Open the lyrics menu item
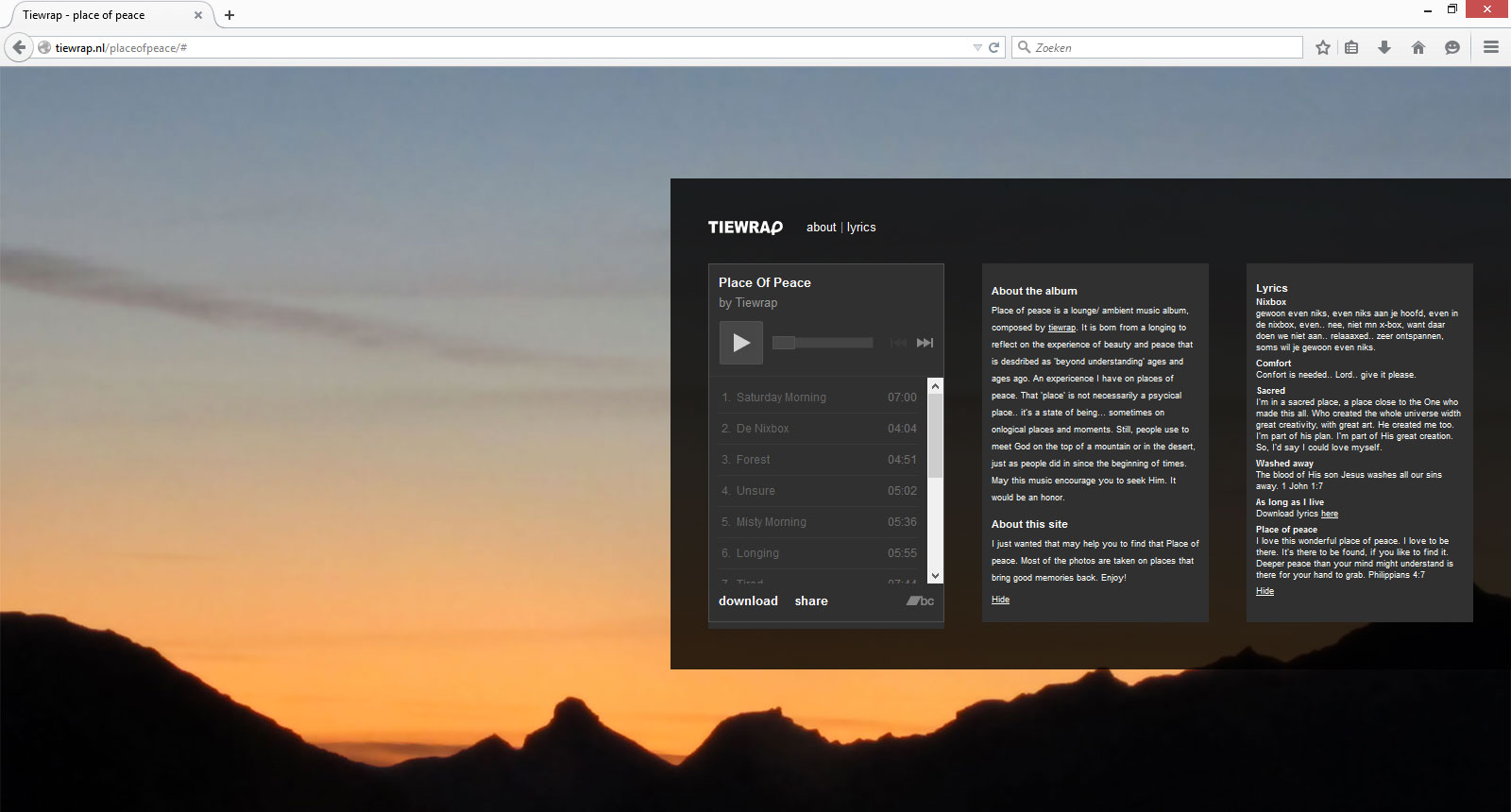 (861, 228)
